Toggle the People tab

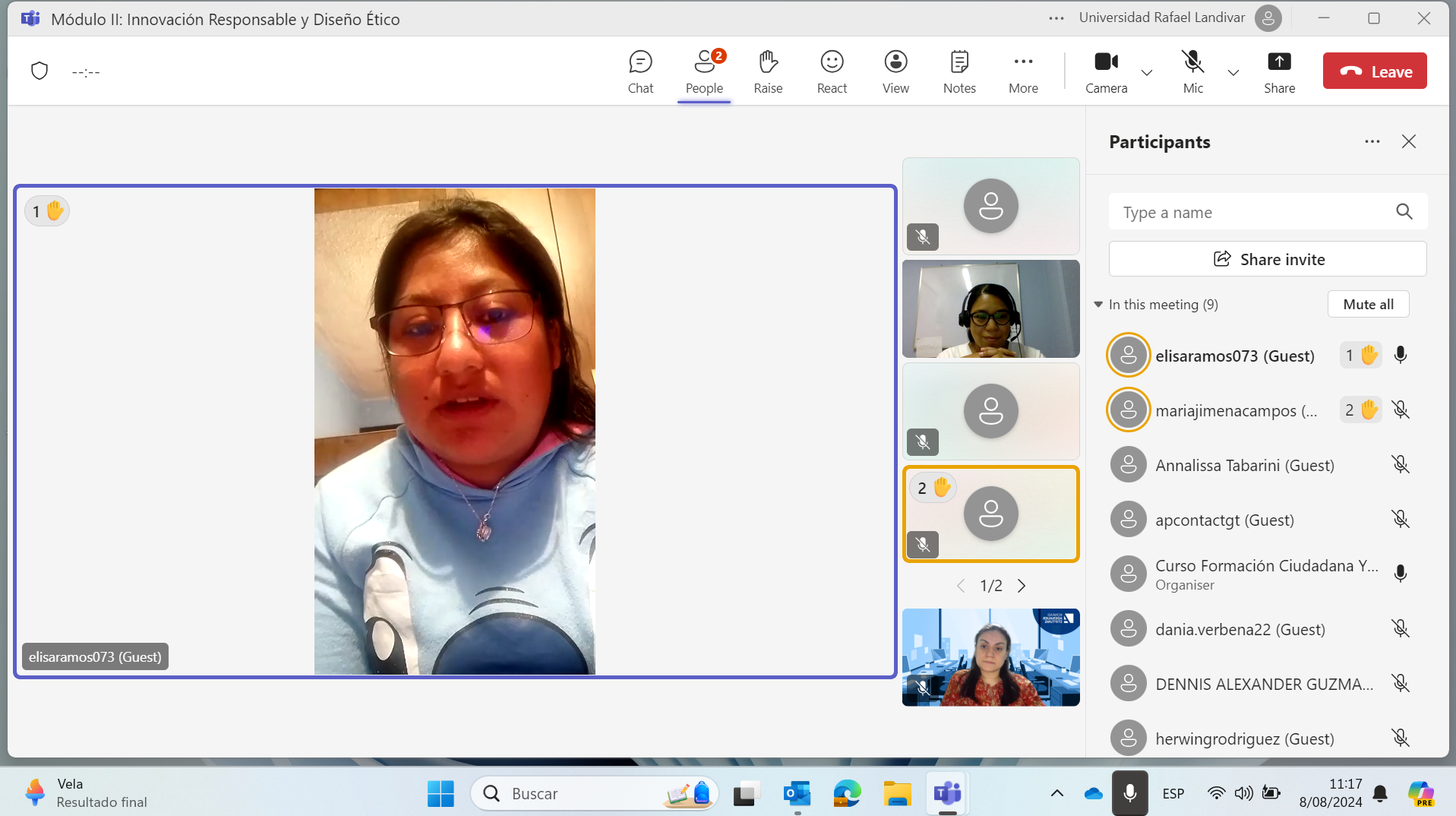[704, 71]
